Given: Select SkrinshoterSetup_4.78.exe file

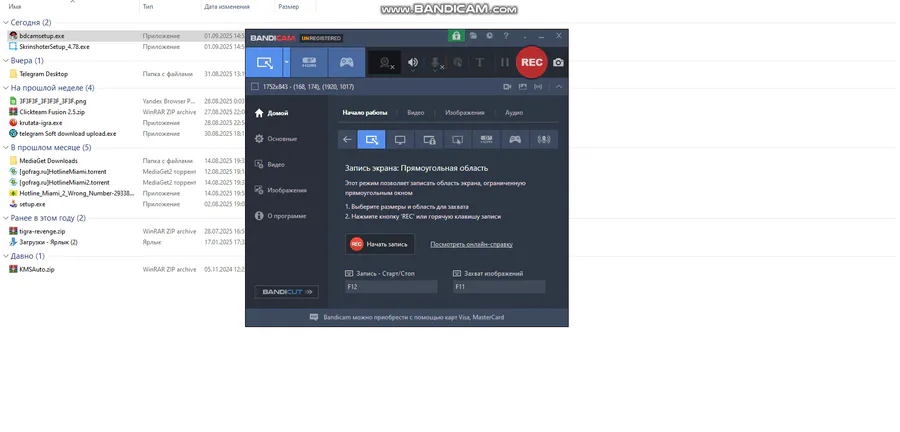Looking at the screenshot, I should click(x=54, y=46).
